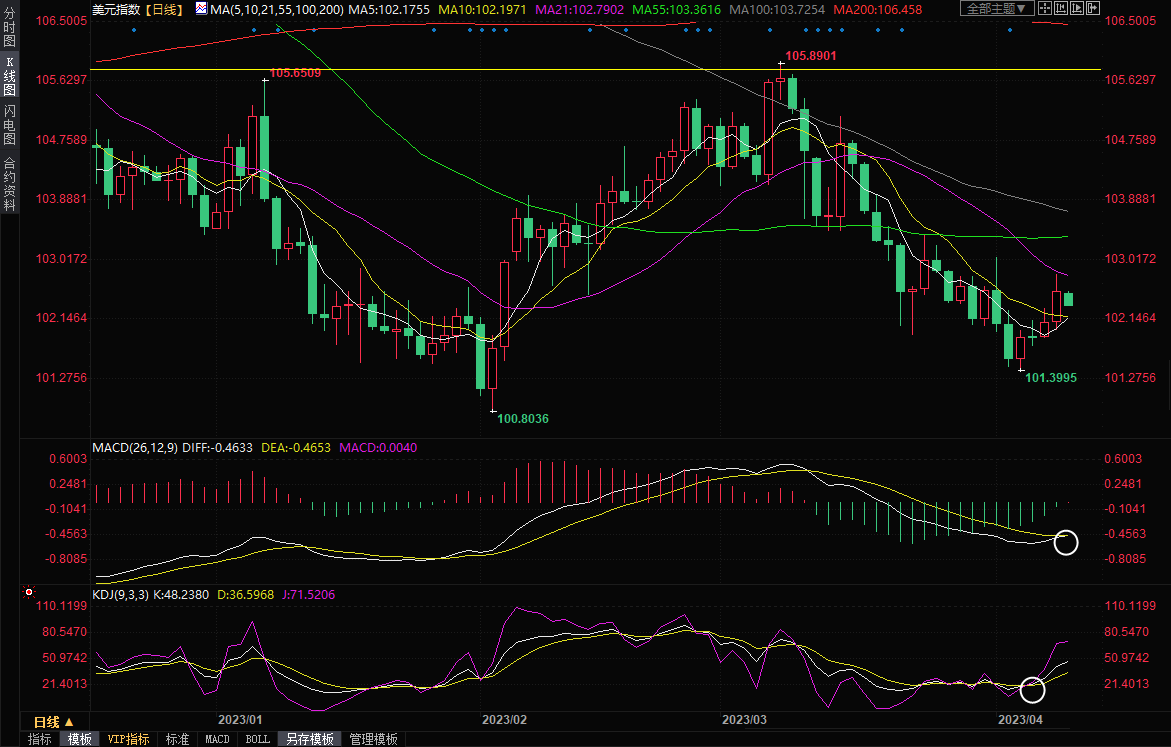Viewport: 1171px width, 747px height.
Task: Click the 另存模板 button
Action: pyautogui.click(x=309, y=739)
